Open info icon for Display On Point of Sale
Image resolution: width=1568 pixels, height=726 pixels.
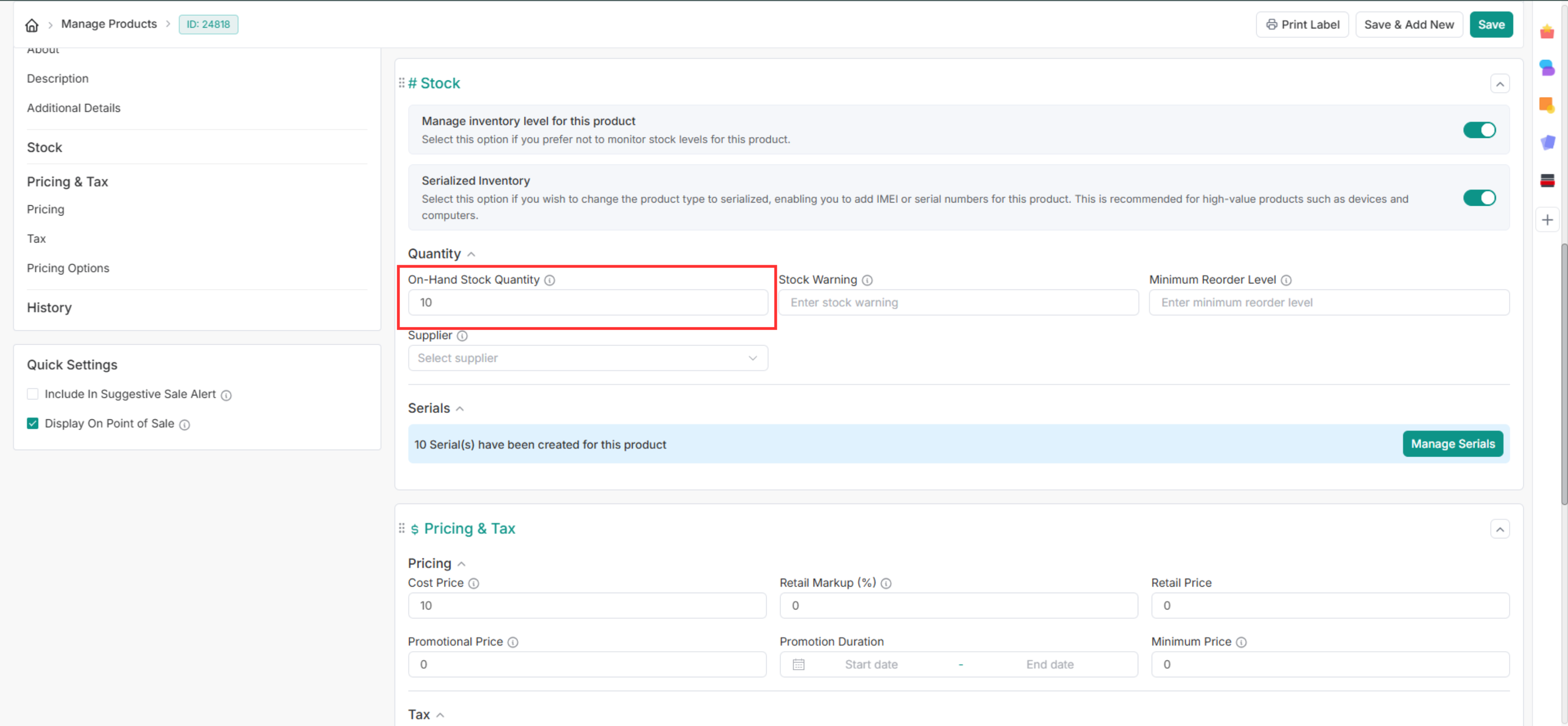(x=184, y=424)
